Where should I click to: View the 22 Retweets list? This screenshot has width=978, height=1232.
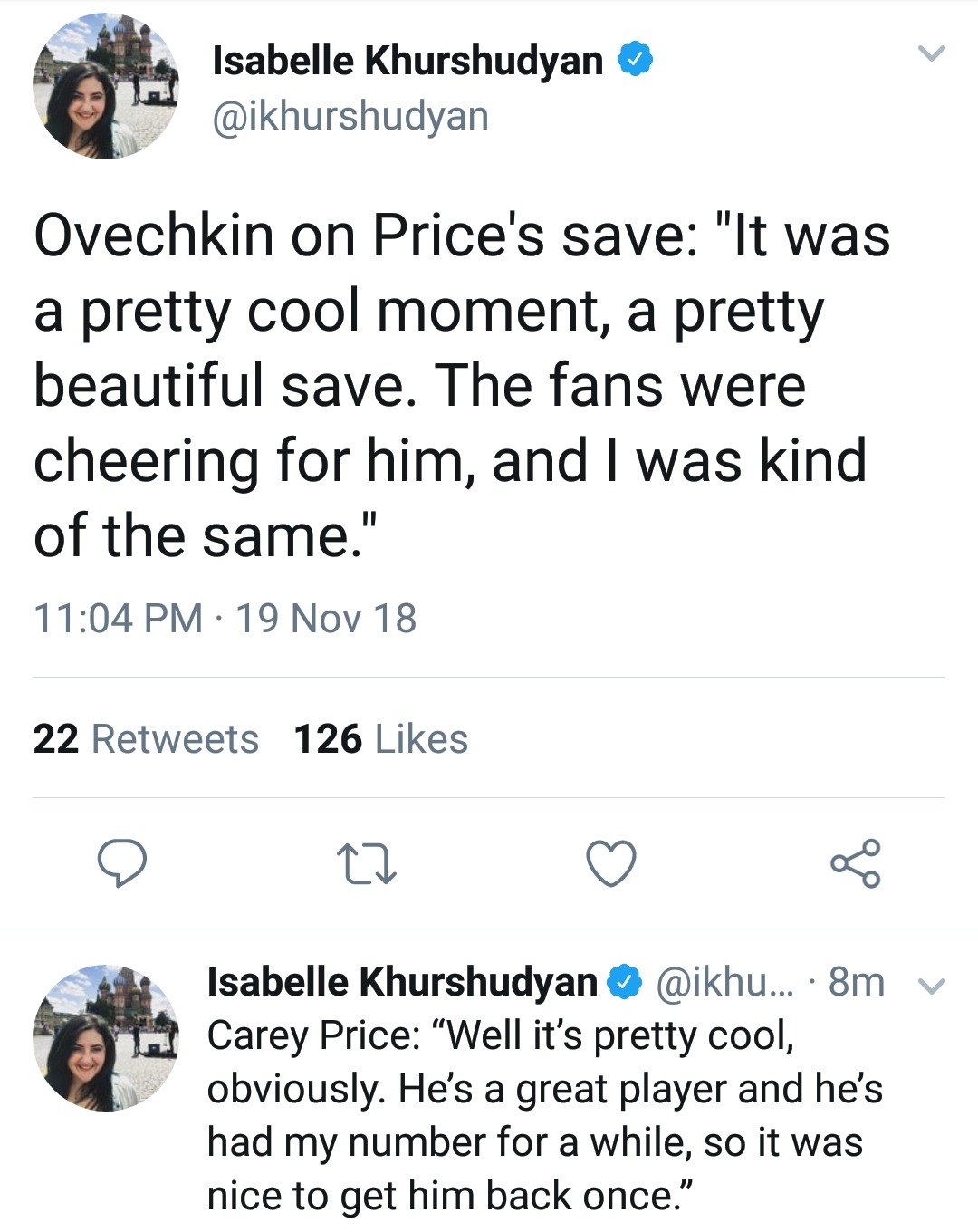(x=146, y=739)
